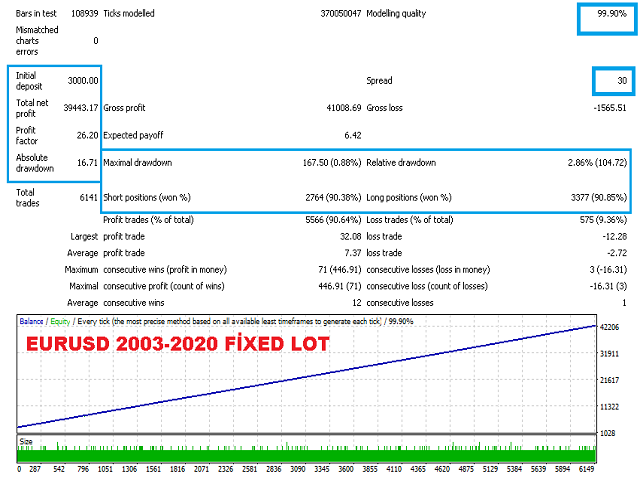This screenshot has height=480, width=640.
Task: Click Profit trades value 5566 (90.64%)
Action: pyautogui.click(x=333, y=220)
